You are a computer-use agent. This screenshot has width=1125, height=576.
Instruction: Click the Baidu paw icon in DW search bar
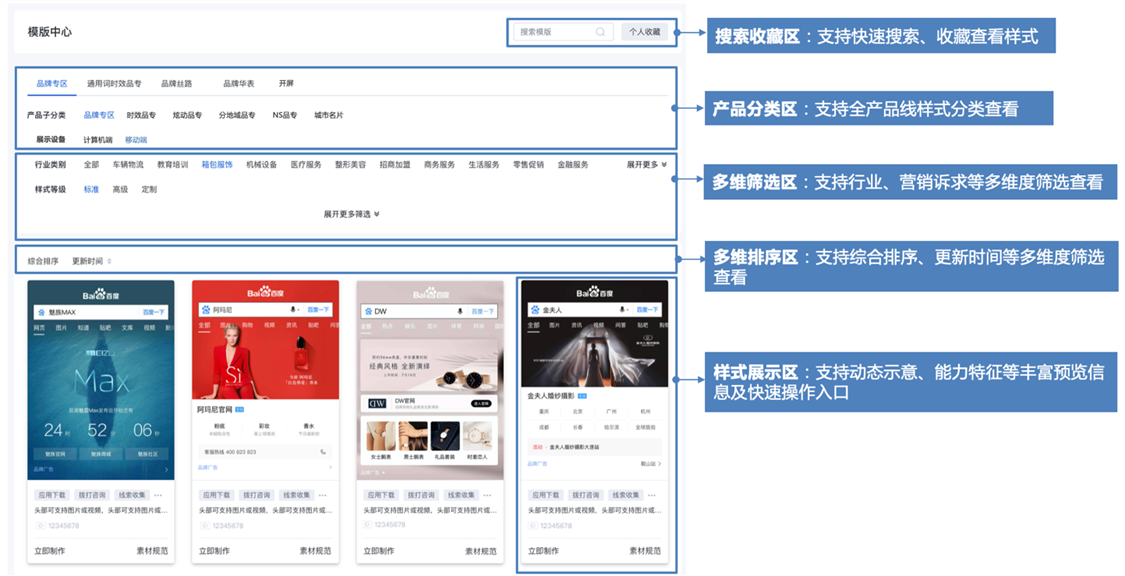coord(367,311)
